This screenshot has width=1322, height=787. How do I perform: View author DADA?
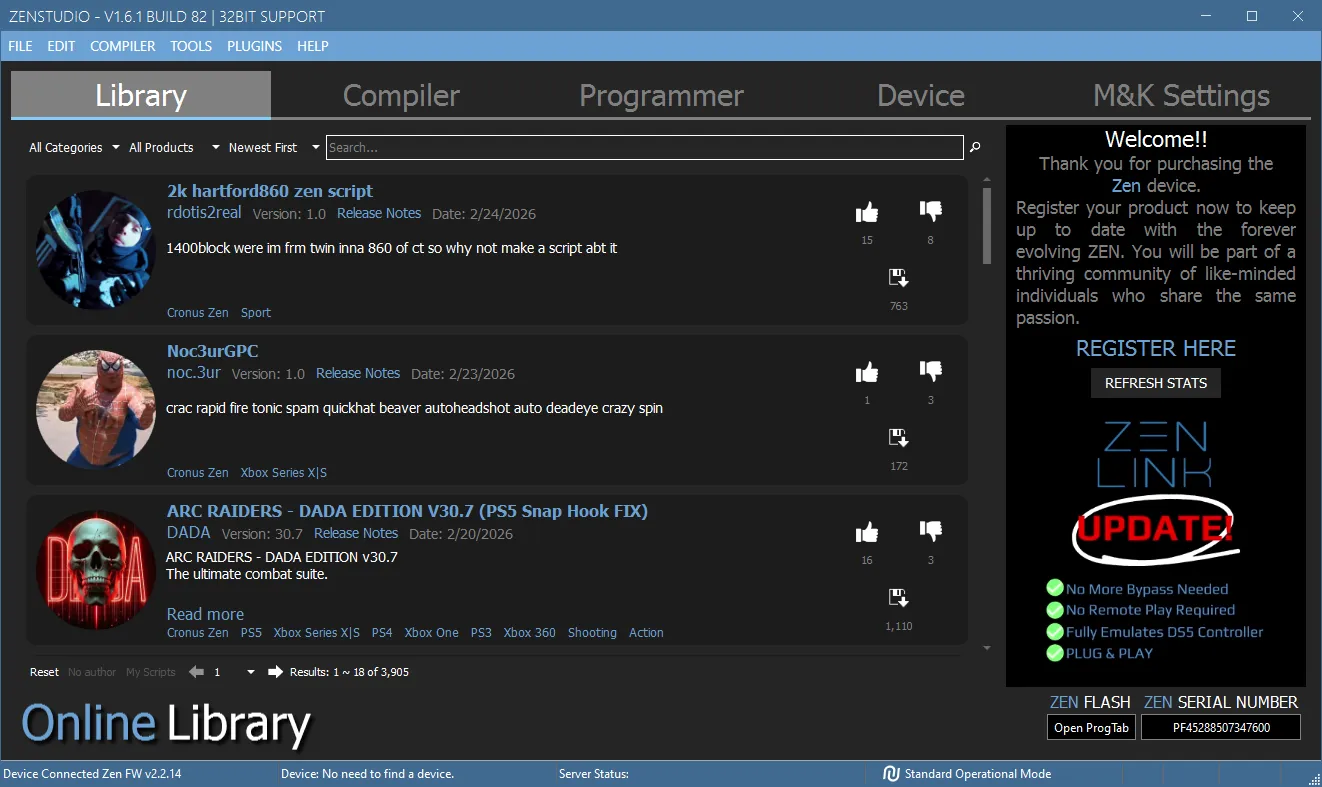pos(189,532)
